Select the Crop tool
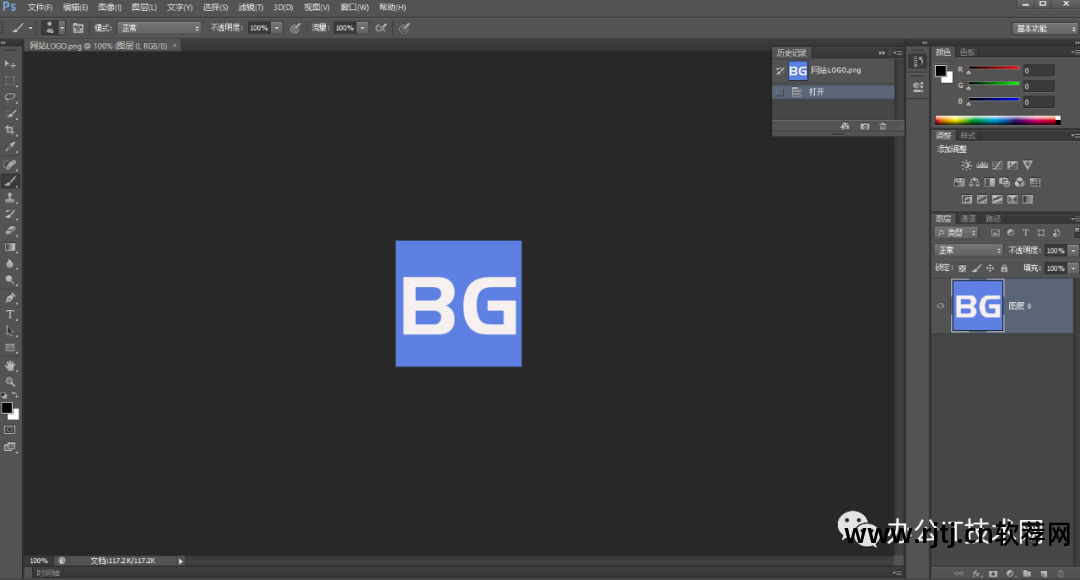 [10, 130]
